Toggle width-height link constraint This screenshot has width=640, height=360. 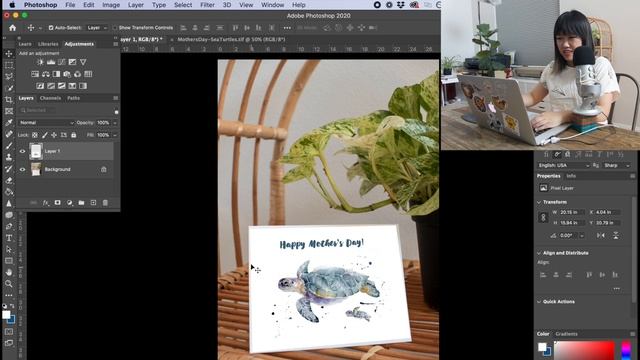click(543, 218)
